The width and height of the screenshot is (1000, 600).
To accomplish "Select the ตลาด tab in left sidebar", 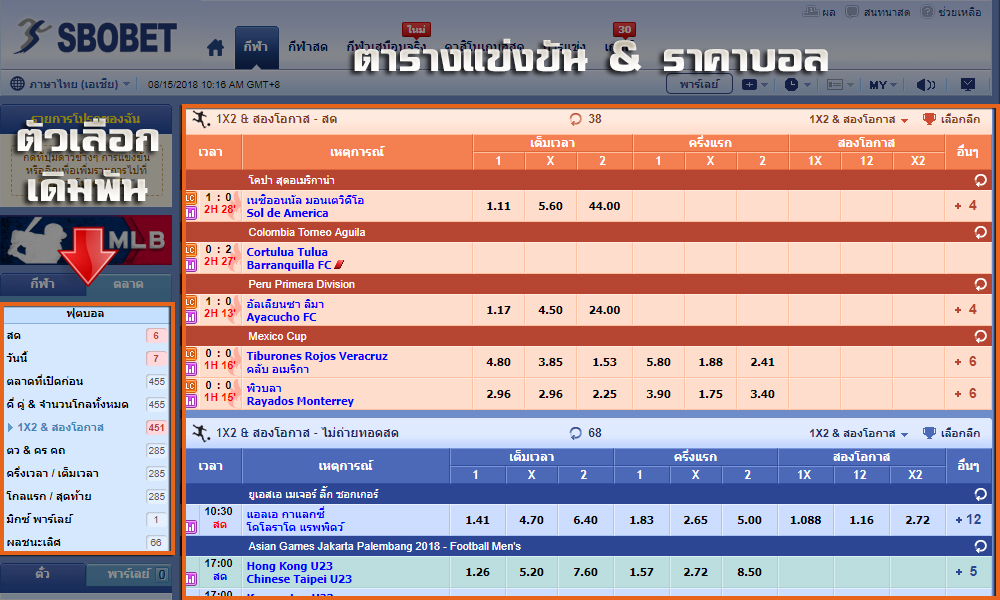I will (x=128, y=284).
